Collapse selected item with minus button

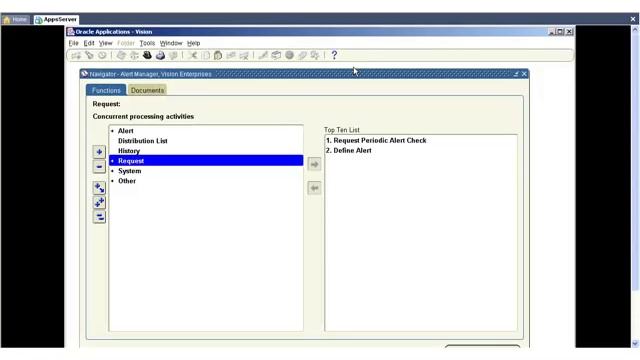pos(99,167)
